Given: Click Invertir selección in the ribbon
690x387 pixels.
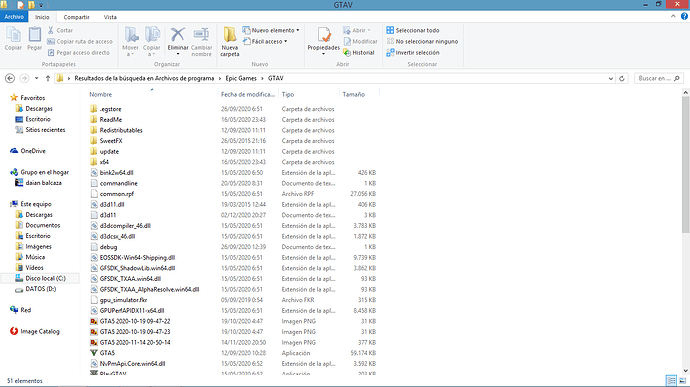Looking at the screenshot, I should pos(412,52).
